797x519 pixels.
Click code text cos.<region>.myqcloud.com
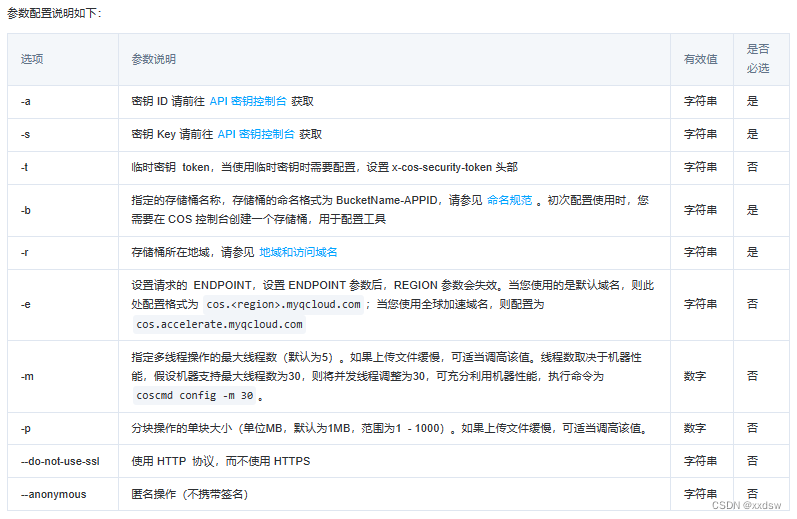click(284, 304)
